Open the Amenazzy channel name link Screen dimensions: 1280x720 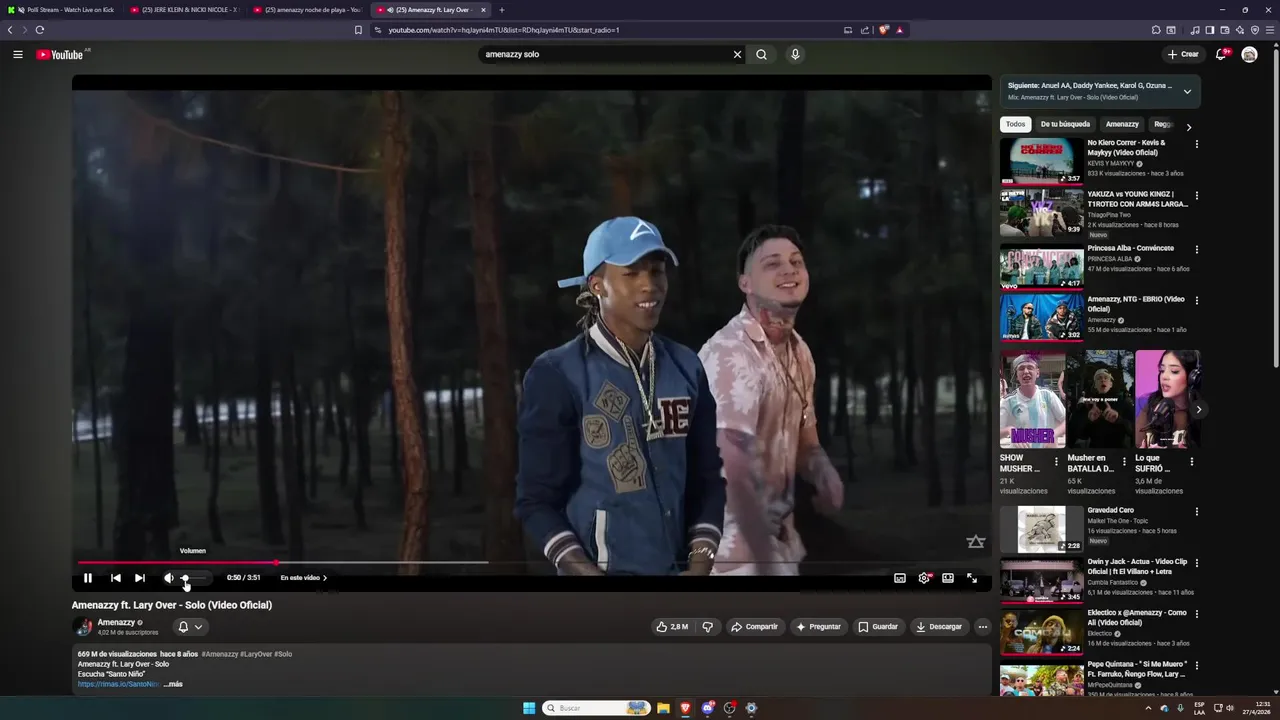click(116, 622)
